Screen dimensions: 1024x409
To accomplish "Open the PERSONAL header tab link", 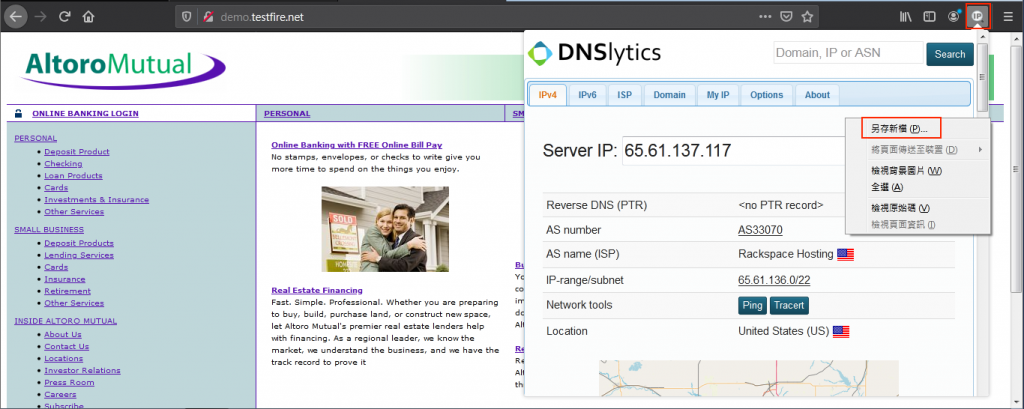I will click(287, 113).
